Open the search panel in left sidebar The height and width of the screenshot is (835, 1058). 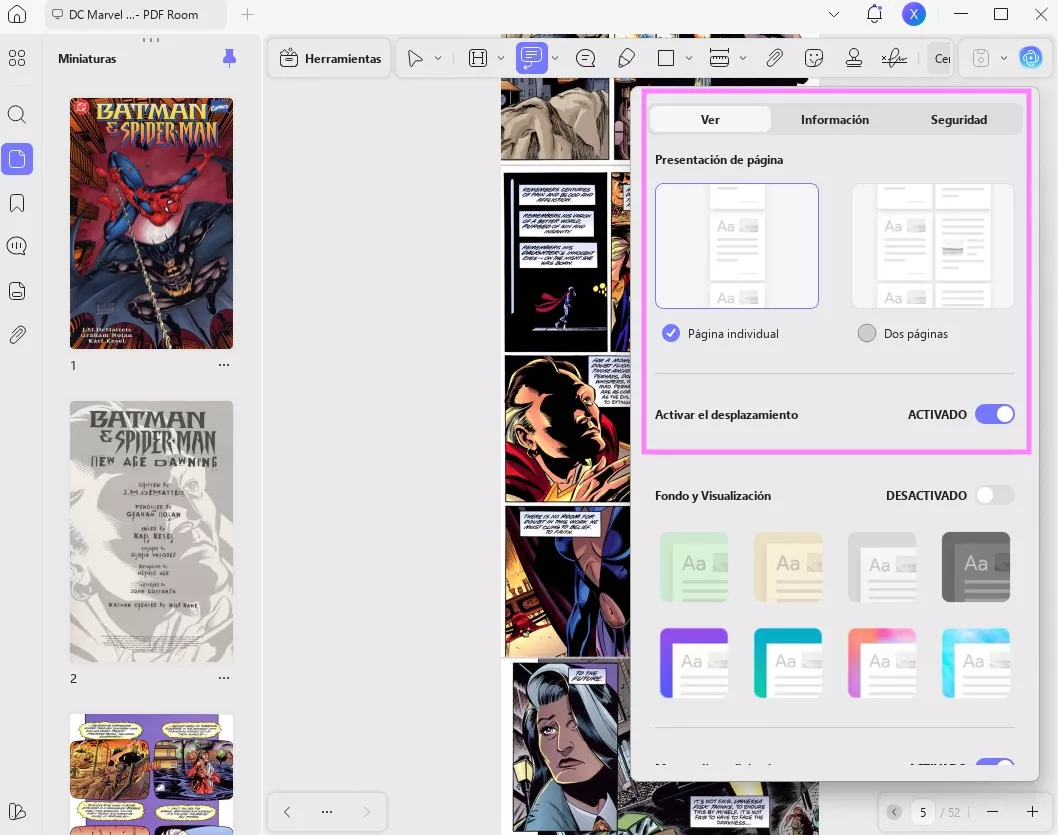[x=17, y=114]
